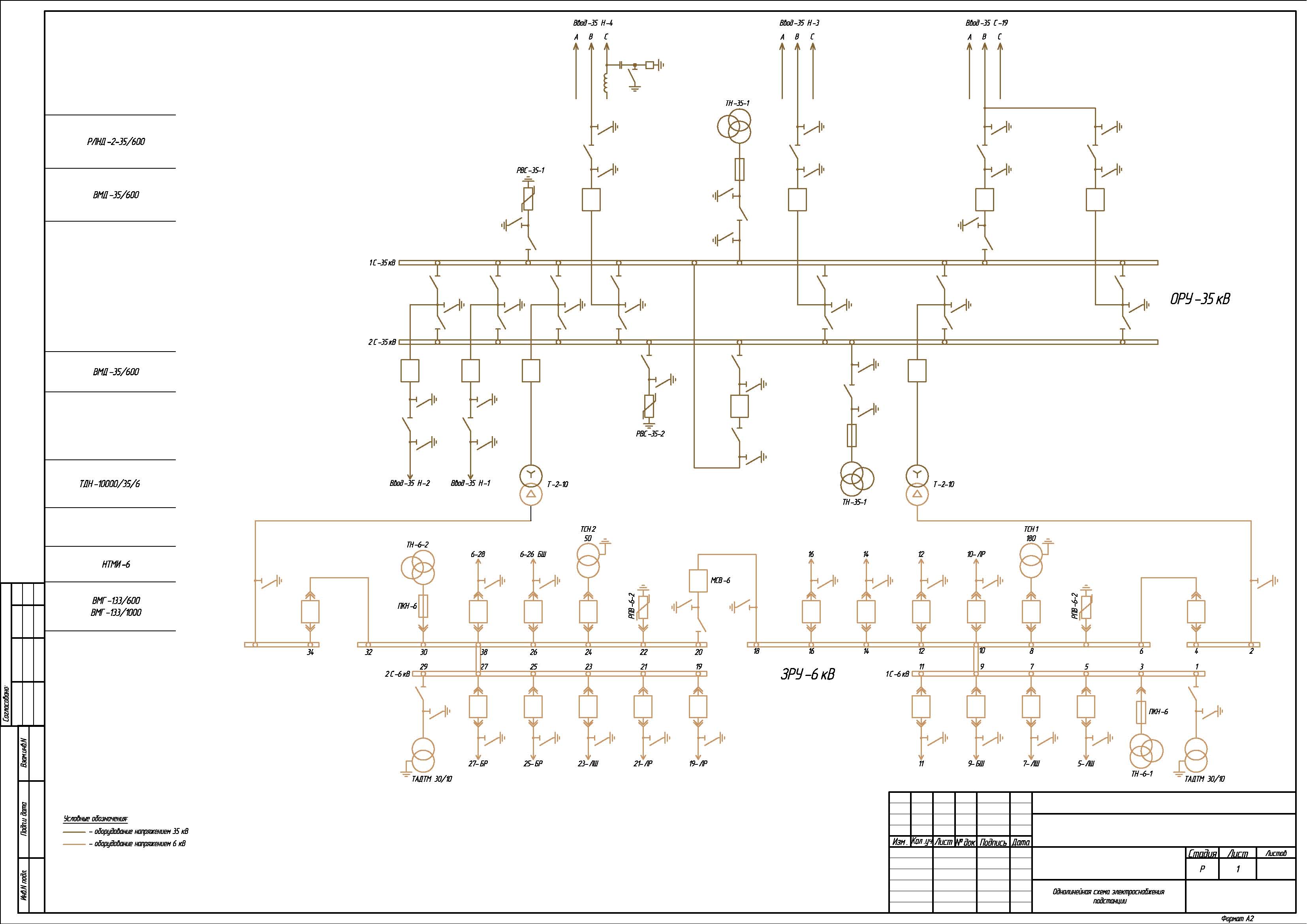Select the Ввод-35 Н-1 label
1307x924 pixels.
(470, 484)
